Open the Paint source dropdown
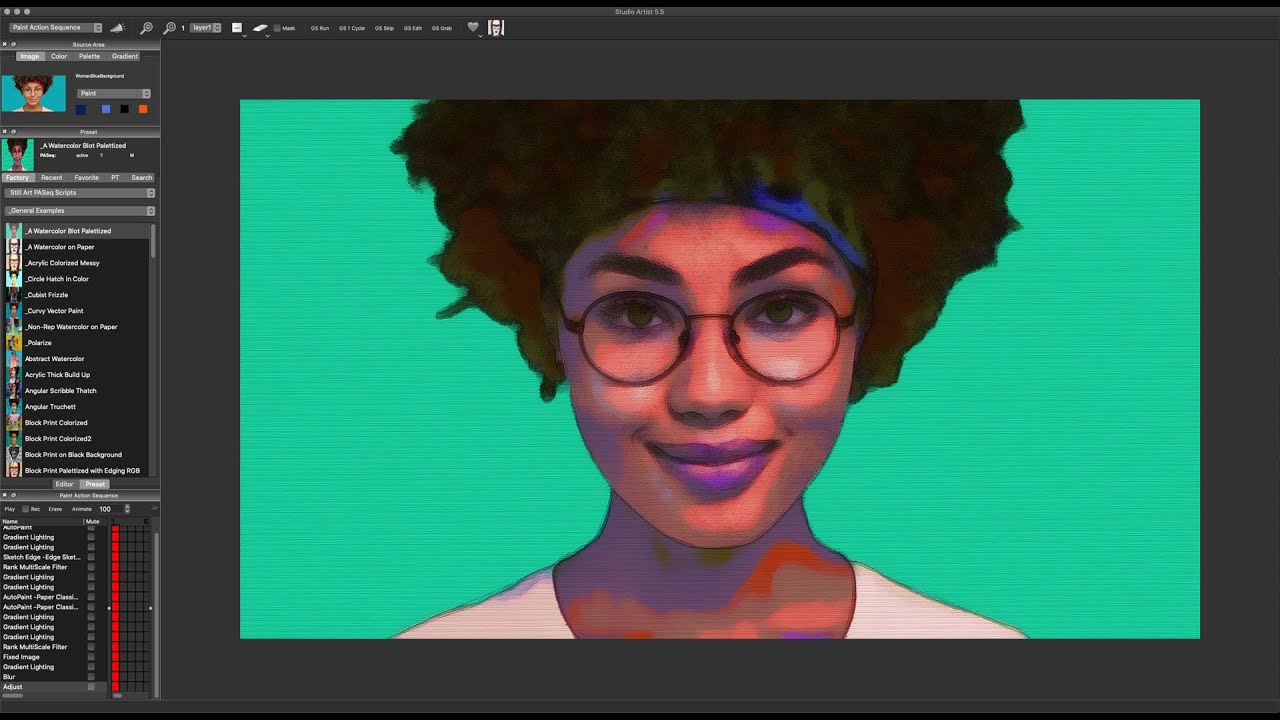 tap(114, 93)
